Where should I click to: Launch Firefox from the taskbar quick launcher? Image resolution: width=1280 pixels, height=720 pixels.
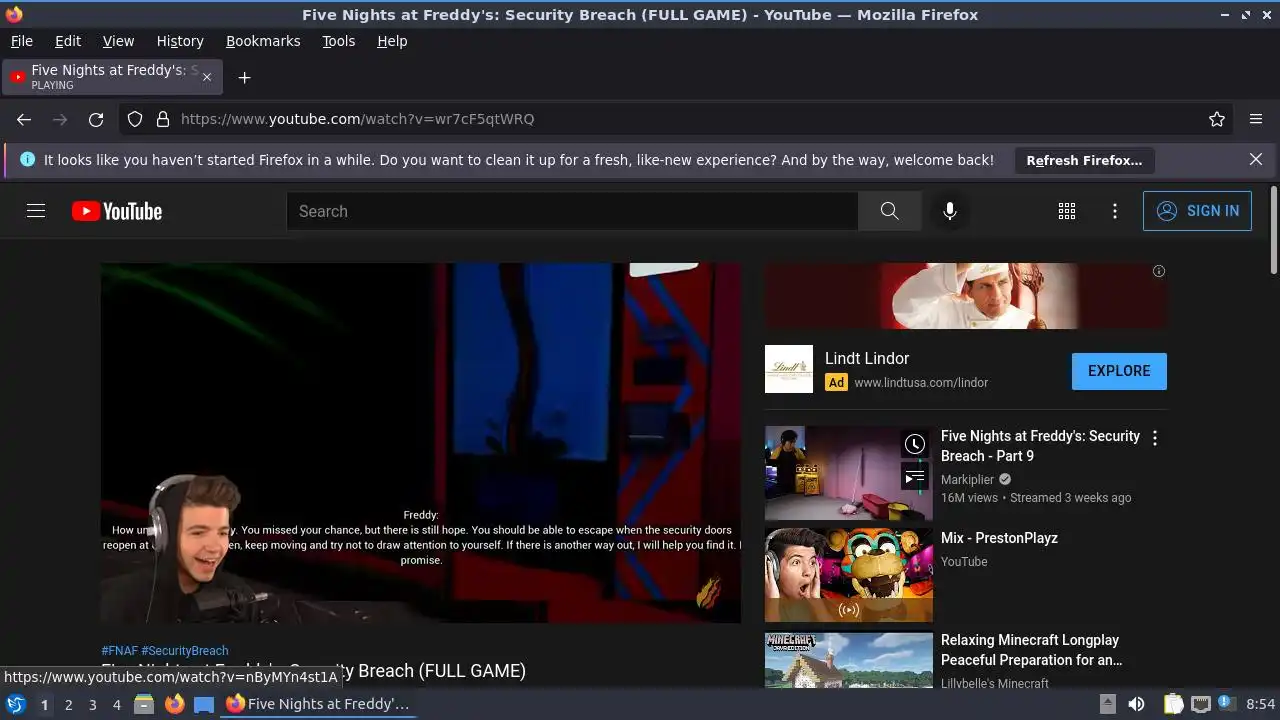point(174,704)
